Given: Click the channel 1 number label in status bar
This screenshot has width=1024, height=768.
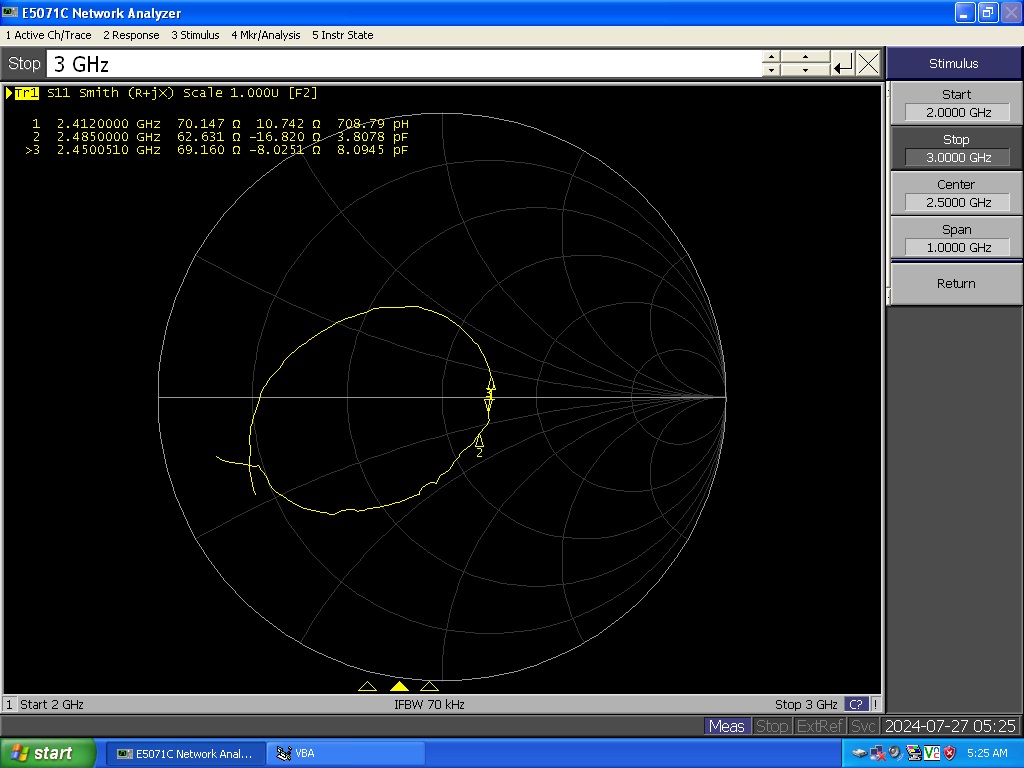Looking at the screenshot, I should [9, 704].
